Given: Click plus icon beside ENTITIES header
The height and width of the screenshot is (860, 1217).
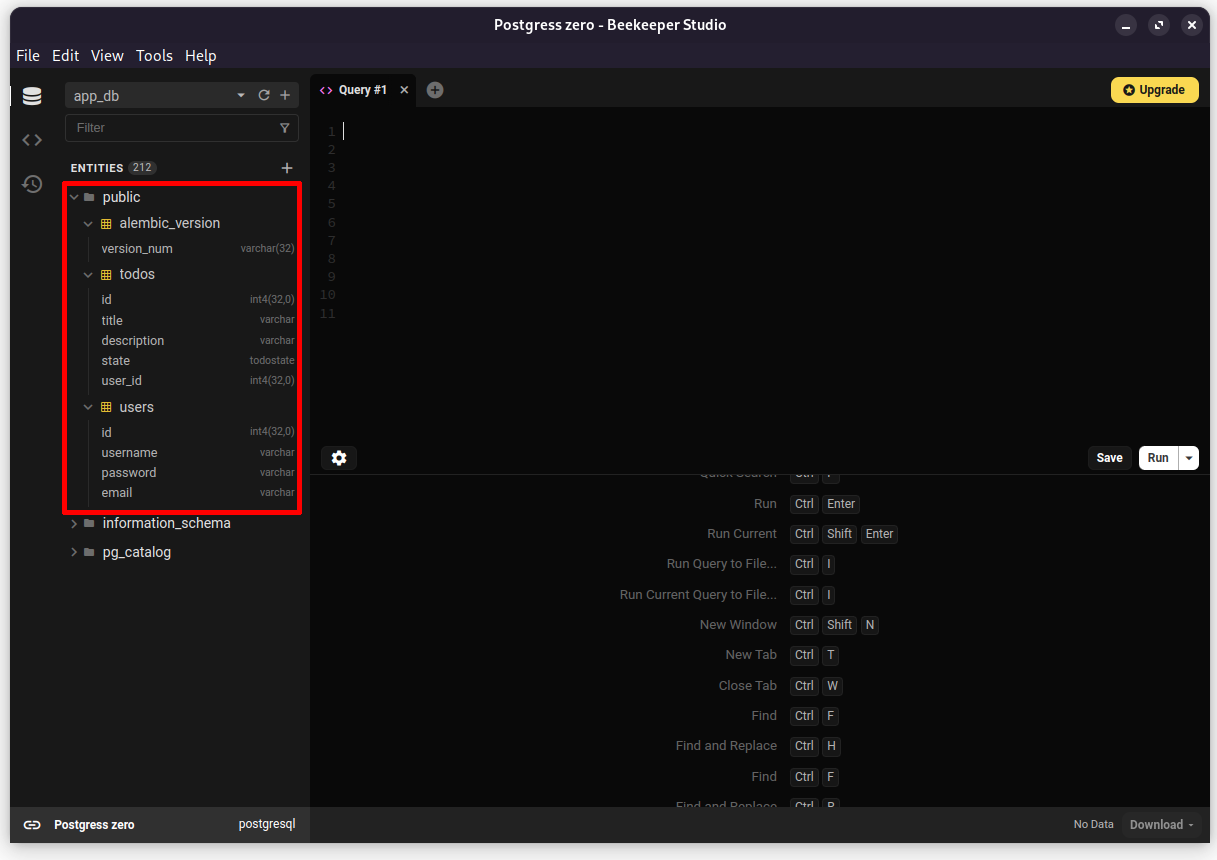Looking at the screenshot, I should 287,168.
